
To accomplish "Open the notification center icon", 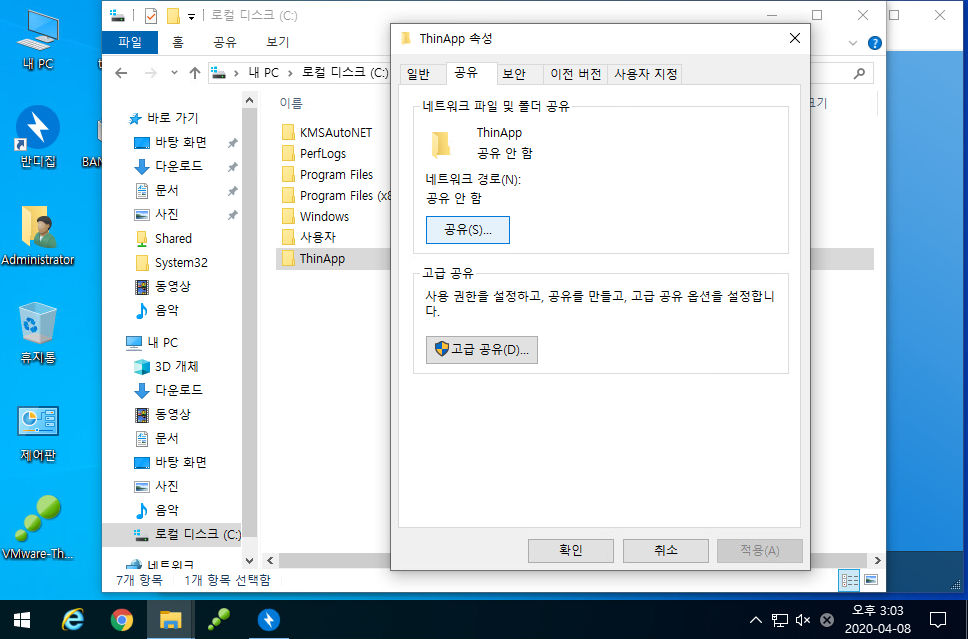I will point(938,619).
